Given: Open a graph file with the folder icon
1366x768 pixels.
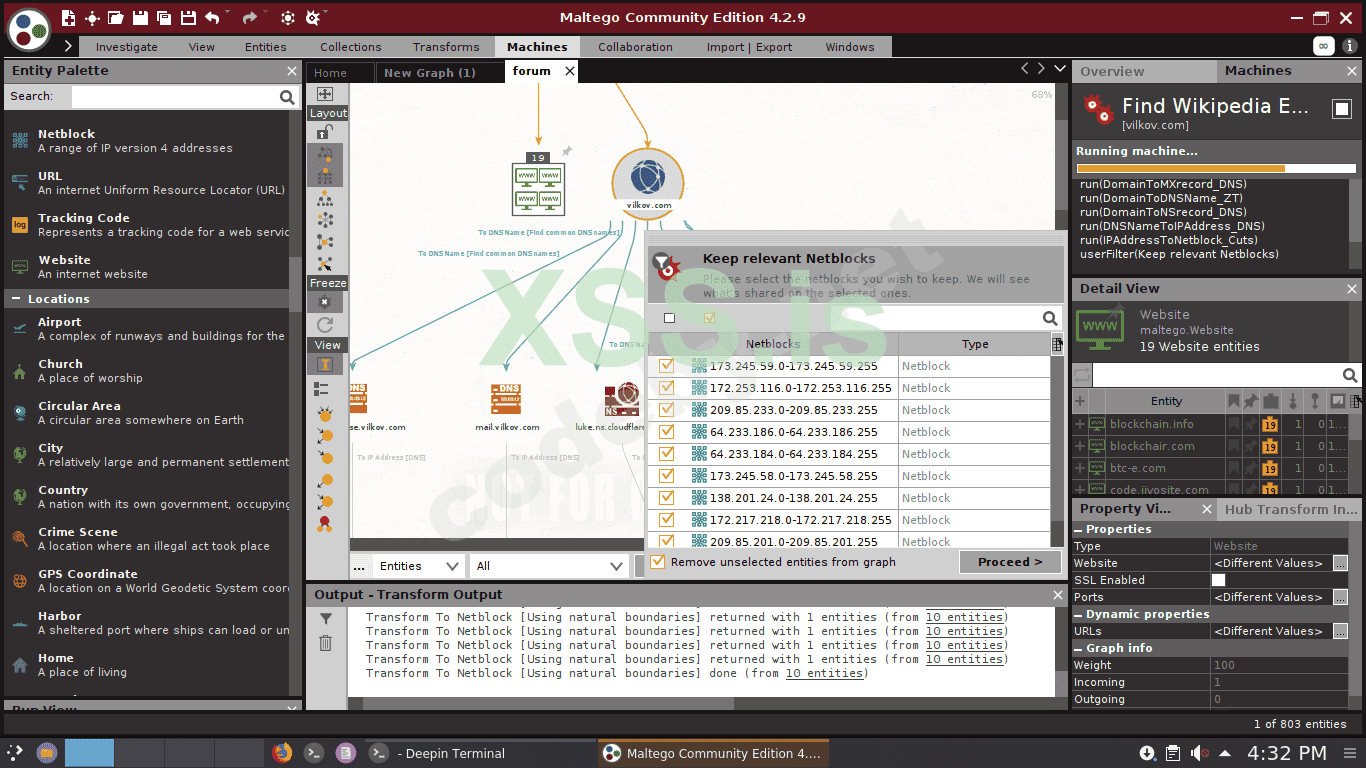Looking at the screenshot, I should [x=116, y=18].
